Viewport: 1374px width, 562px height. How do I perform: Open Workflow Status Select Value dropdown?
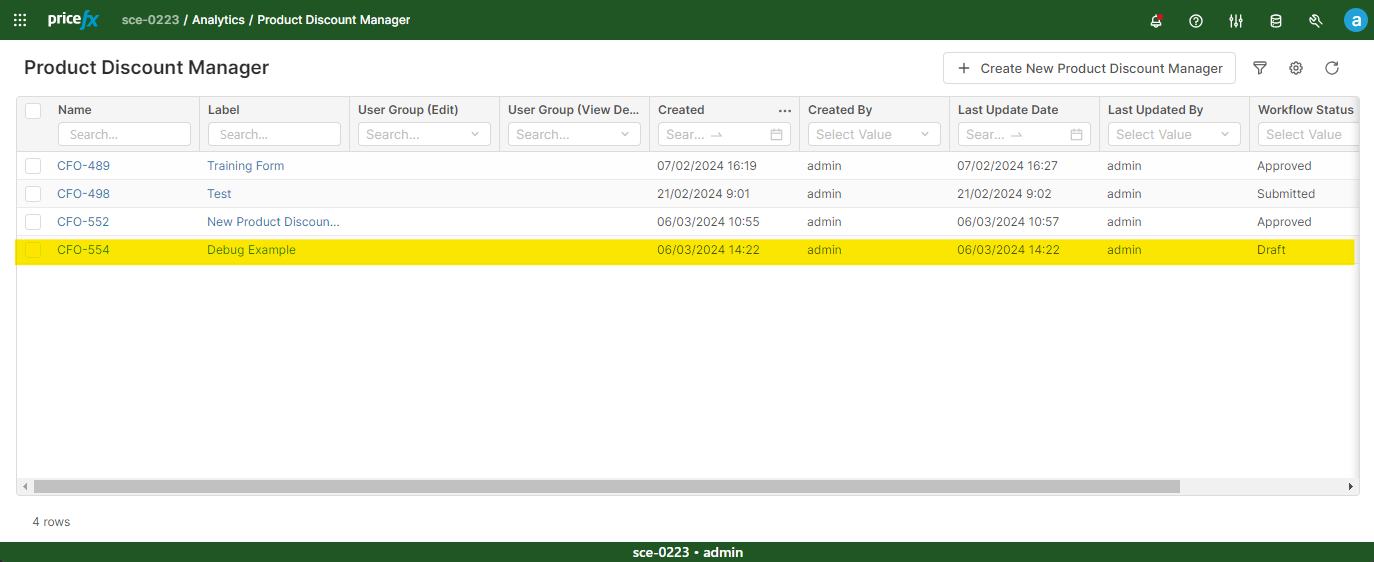click(x=1307, y=134)
